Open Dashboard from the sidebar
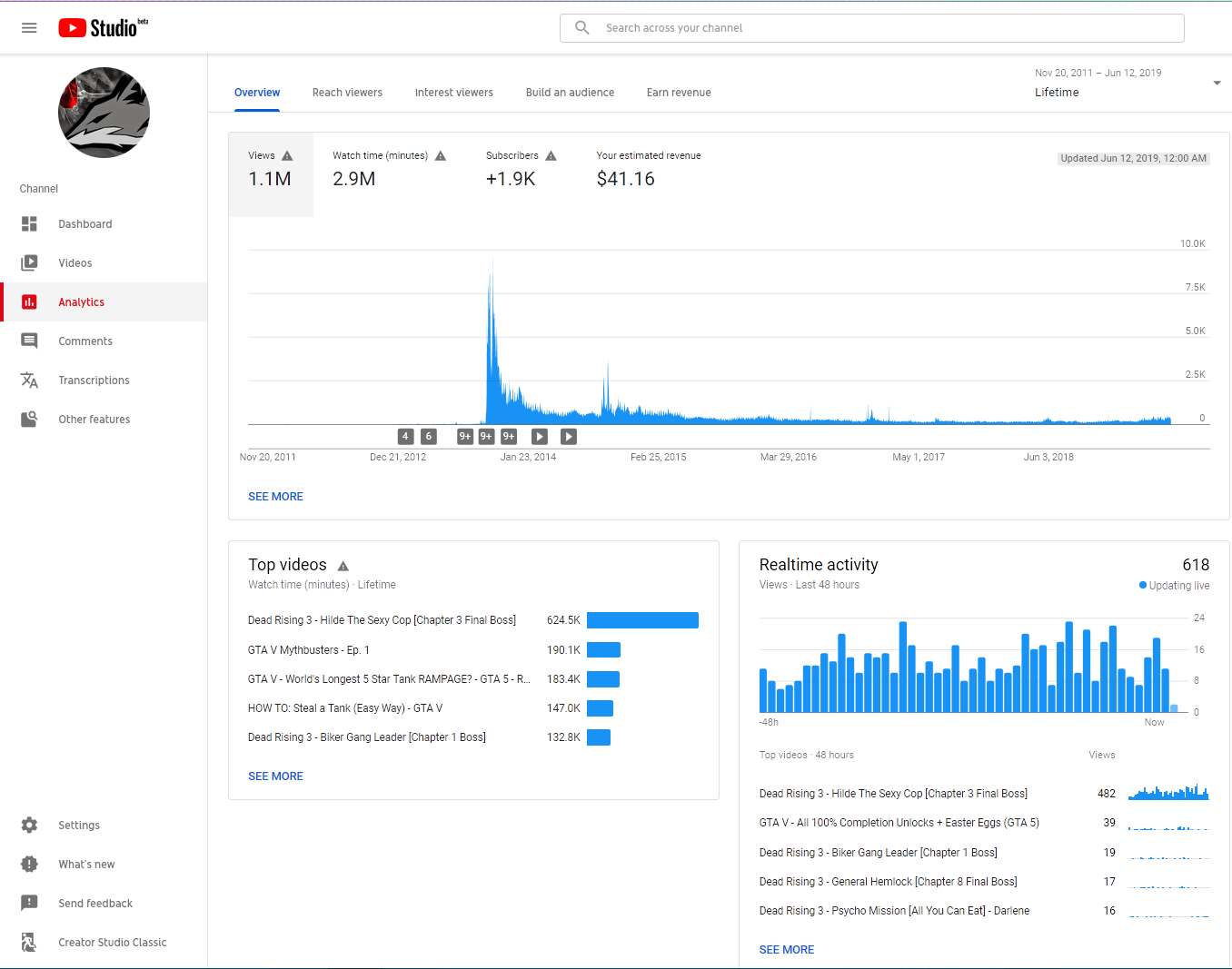The image size is (1232, 969). [104, 223]
